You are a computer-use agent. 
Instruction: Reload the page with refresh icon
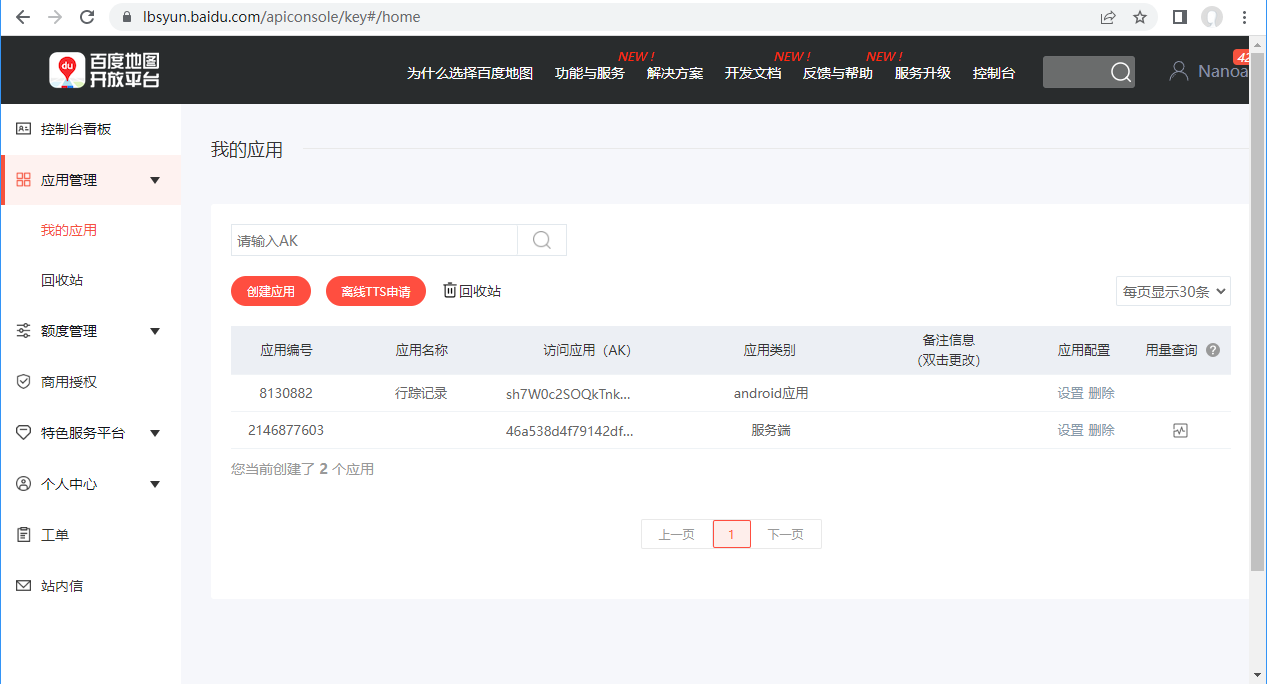coord(87,17)
